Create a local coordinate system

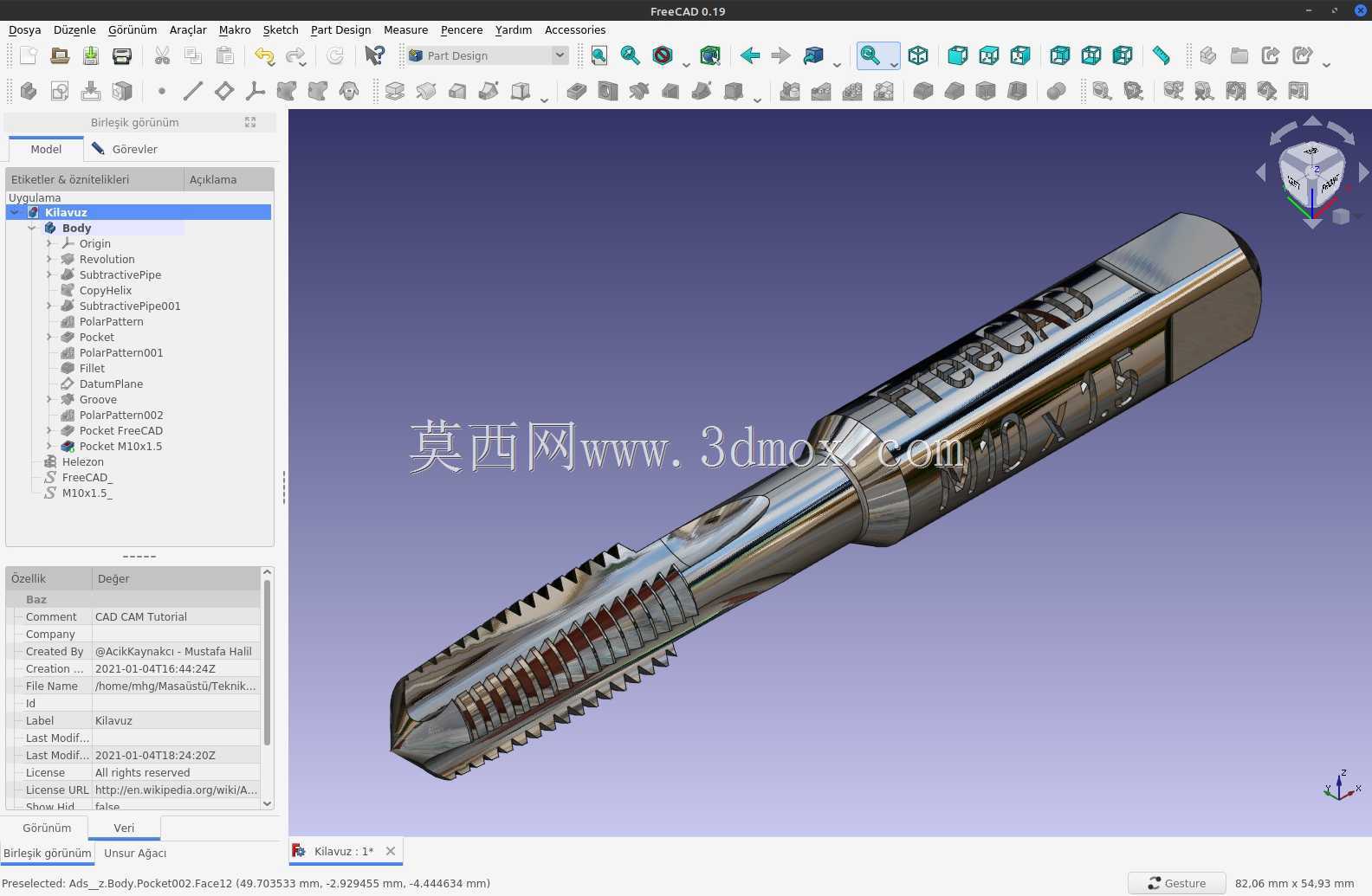pos(256,91)
